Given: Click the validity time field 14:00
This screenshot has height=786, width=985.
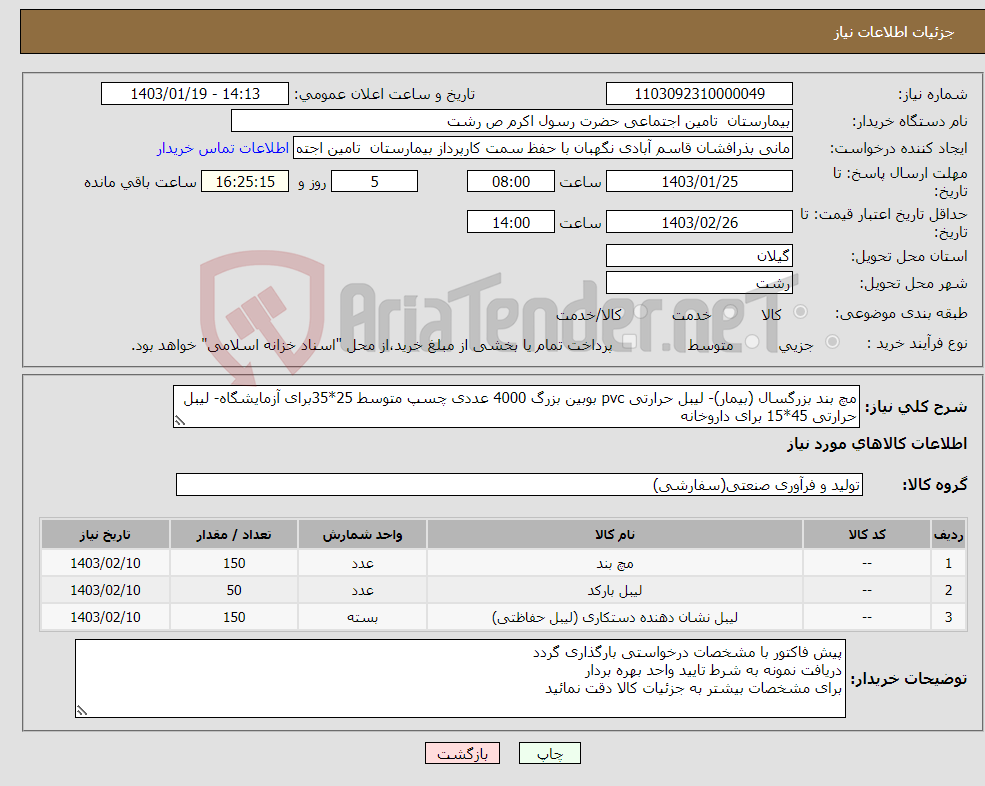Looking at the screenshot, I should coord(511,222).
